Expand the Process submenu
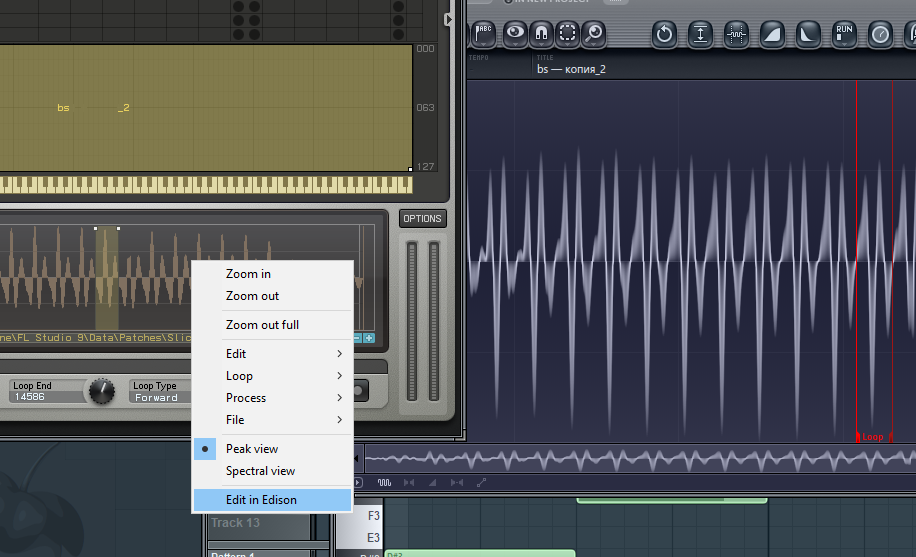This screenshot has height=557, width=916. 273,398
